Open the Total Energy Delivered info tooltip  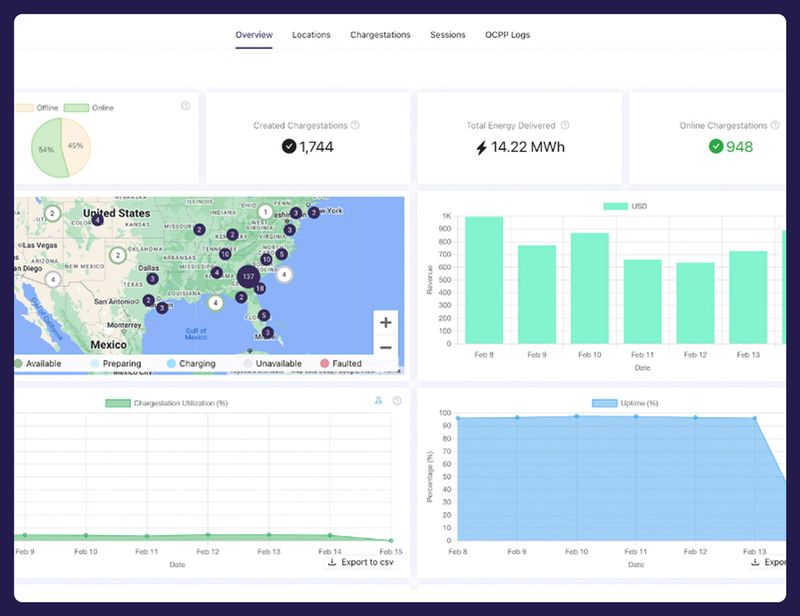(x=567, y=125)
